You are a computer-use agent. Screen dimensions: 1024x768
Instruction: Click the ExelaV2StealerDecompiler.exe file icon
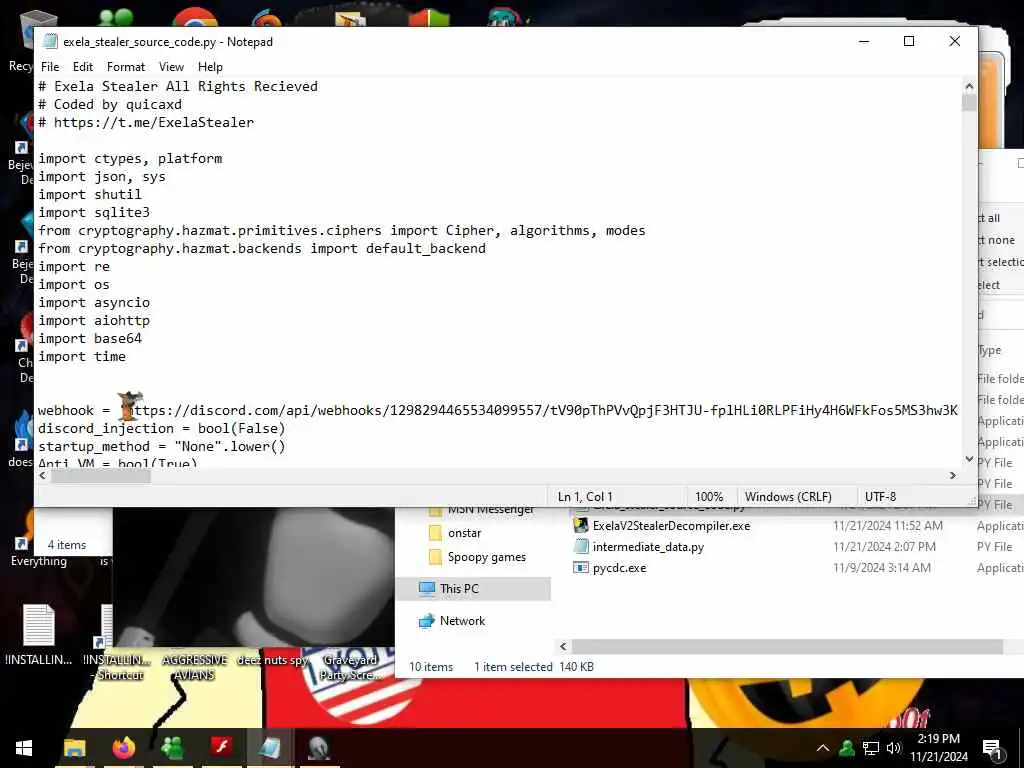(x=581, y=525)
